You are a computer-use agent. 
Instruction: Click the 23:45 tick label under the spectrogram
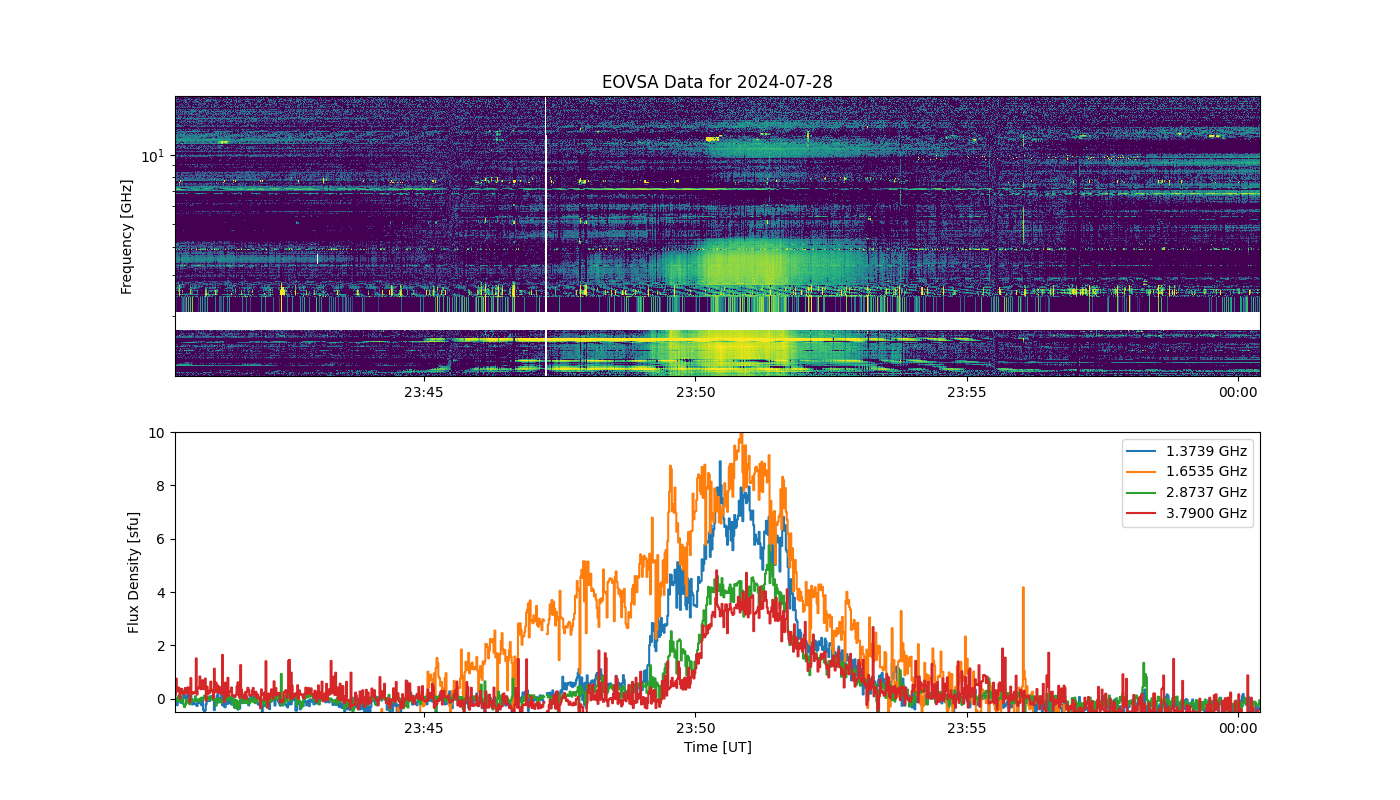[x=424, y=392]
